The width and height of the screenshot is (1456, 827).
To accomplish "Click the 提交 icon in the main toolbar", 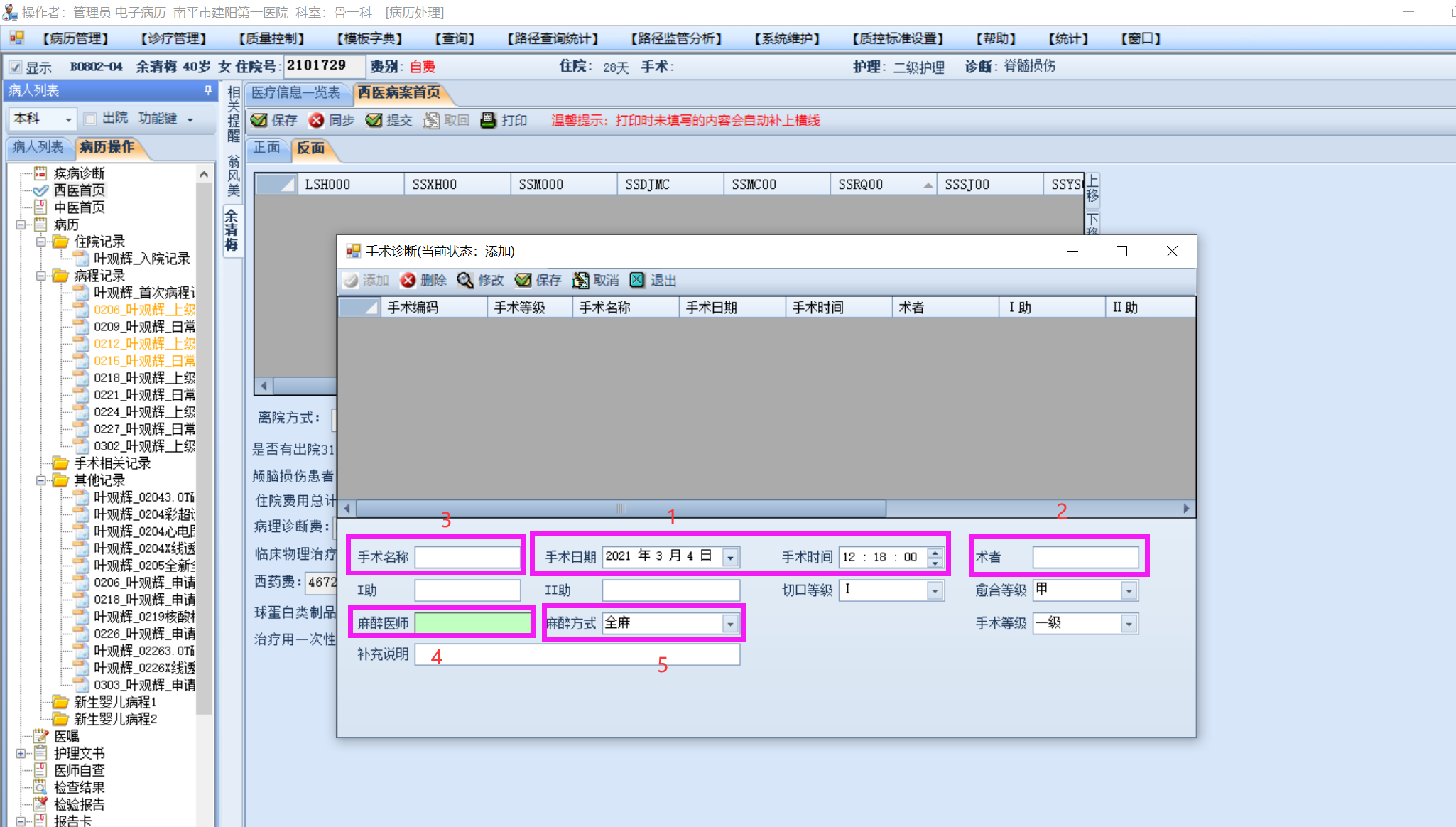I will (x=374, y=121).
